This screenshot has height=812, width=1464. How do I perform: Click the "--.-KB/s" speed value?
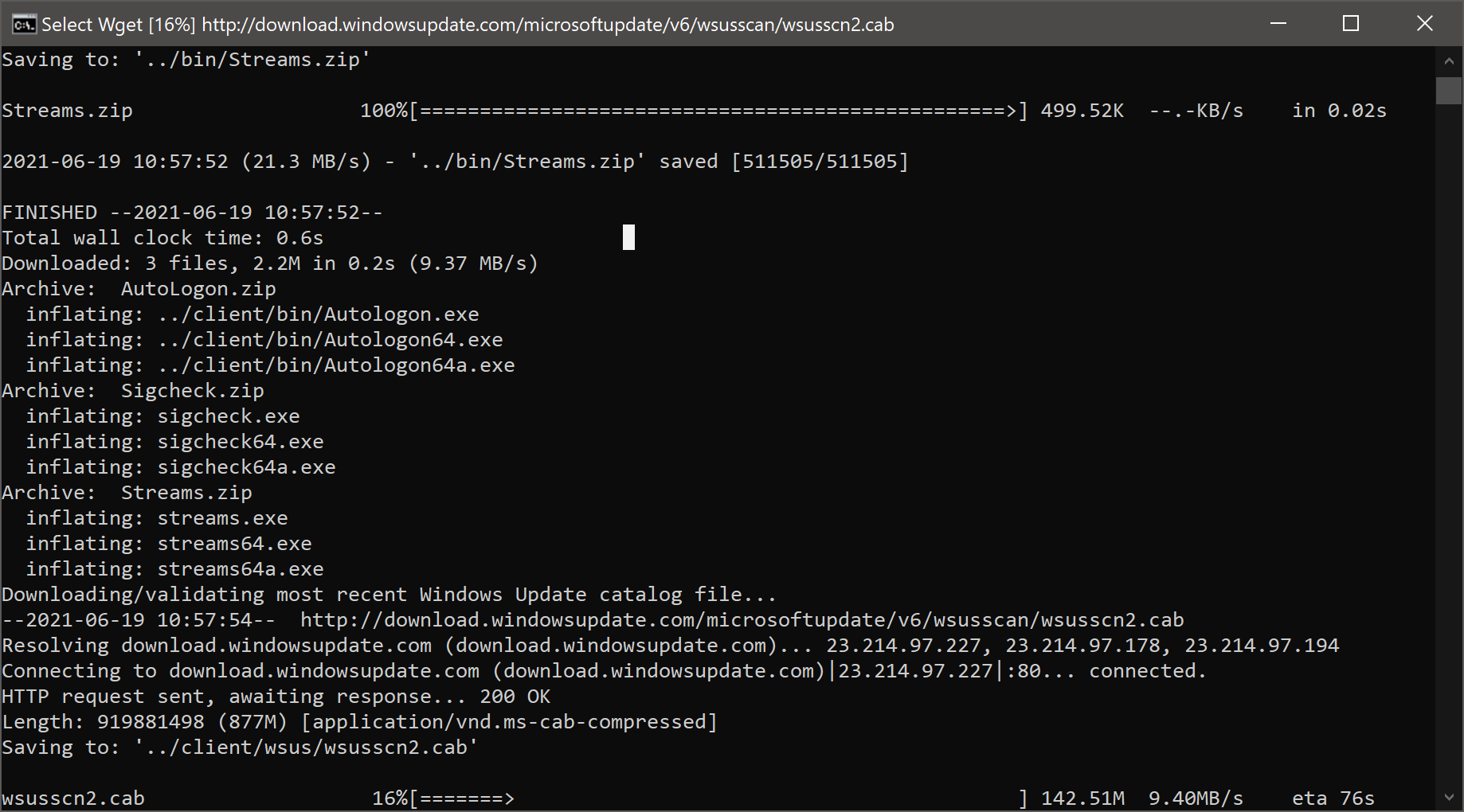[1196, 111]
